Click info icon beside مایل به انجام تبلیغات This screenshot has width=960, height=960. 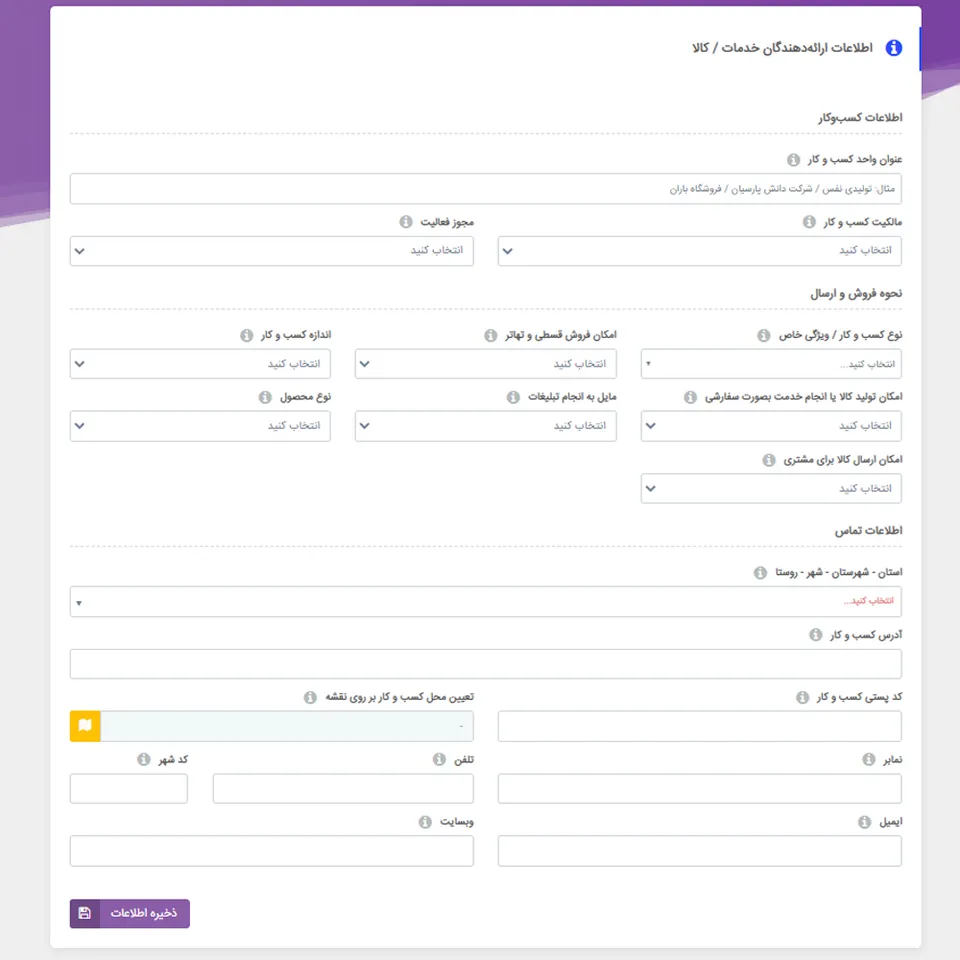click(x=513, y=397)
